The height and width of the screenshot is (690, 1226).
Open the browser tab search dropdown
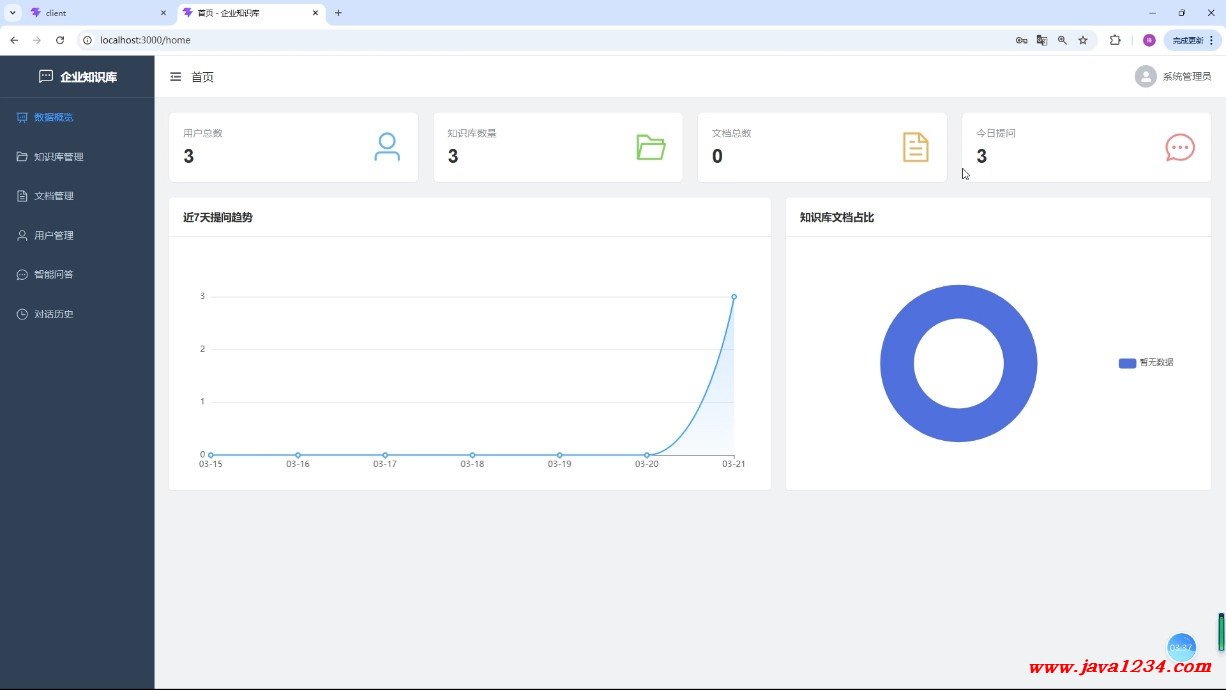[13, 13]
